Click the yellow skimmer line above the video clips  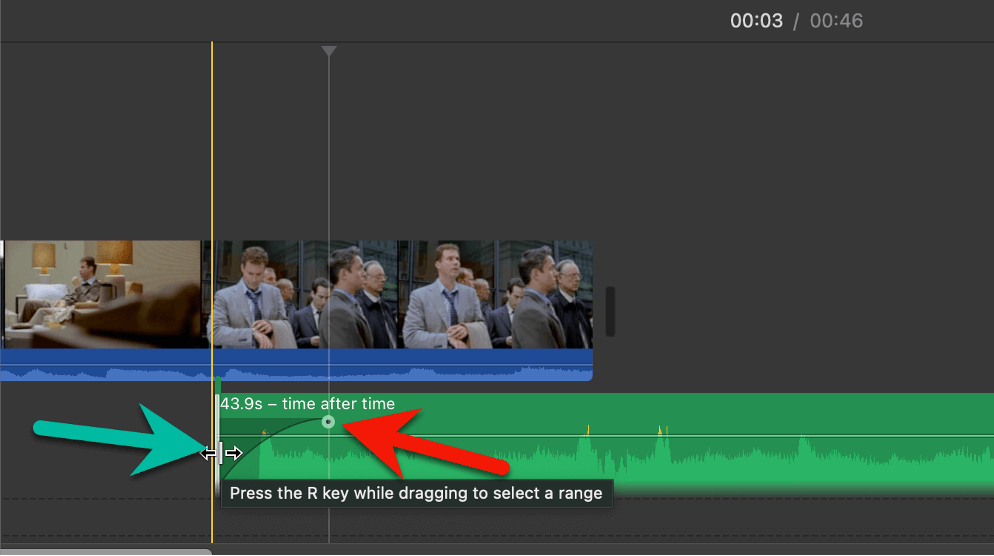click(x=212, y=139)
